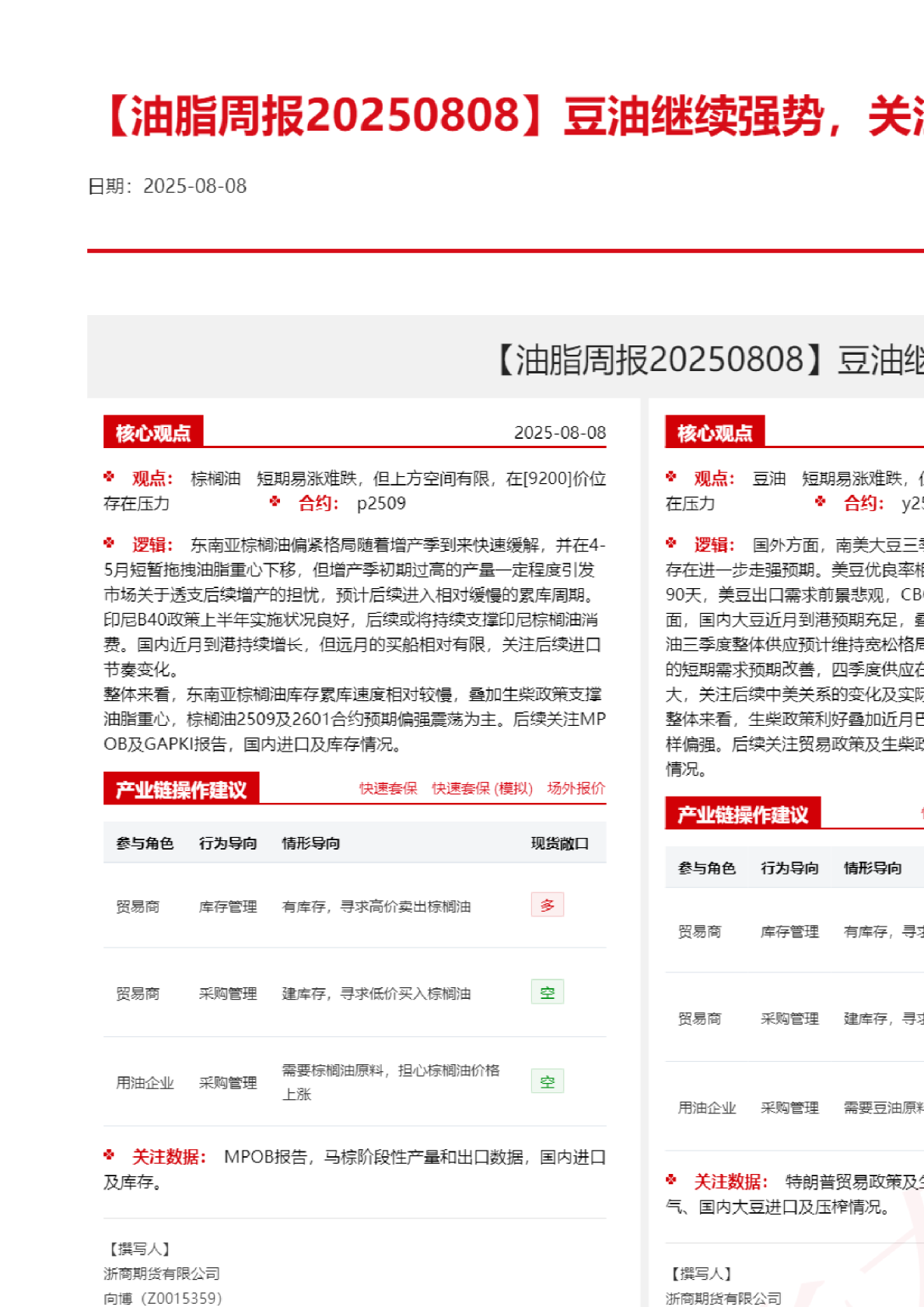
Task: Click the red bullet before 逻辑 in the 豆油 panel
Action: point(671,543)
